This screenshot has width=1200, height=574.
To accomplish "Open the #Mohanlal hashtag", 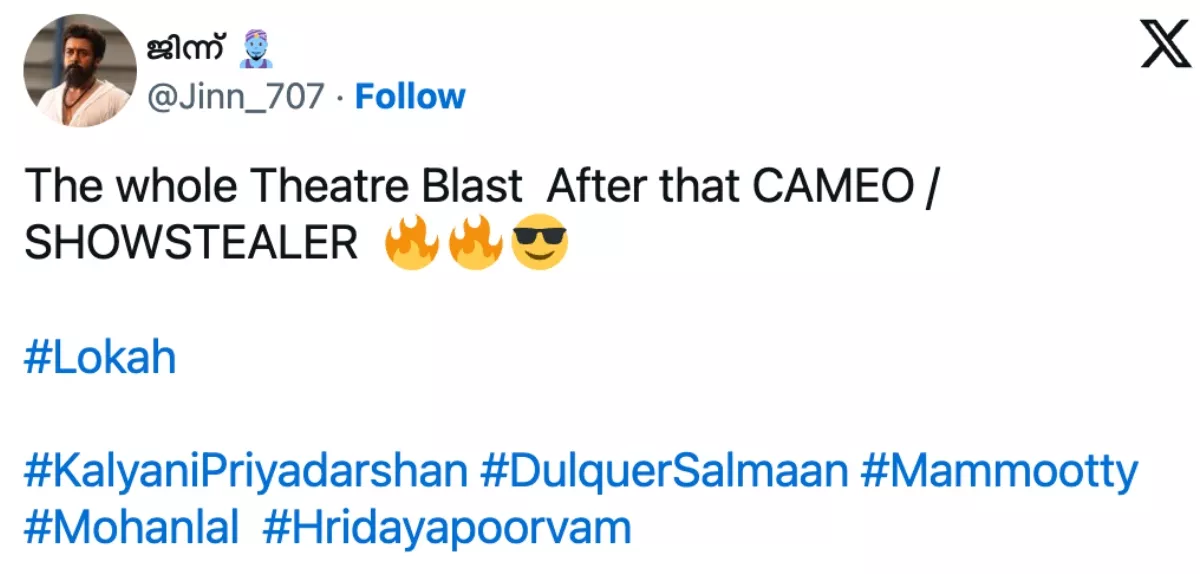I will pyautogui.click(x=131, y=528).
